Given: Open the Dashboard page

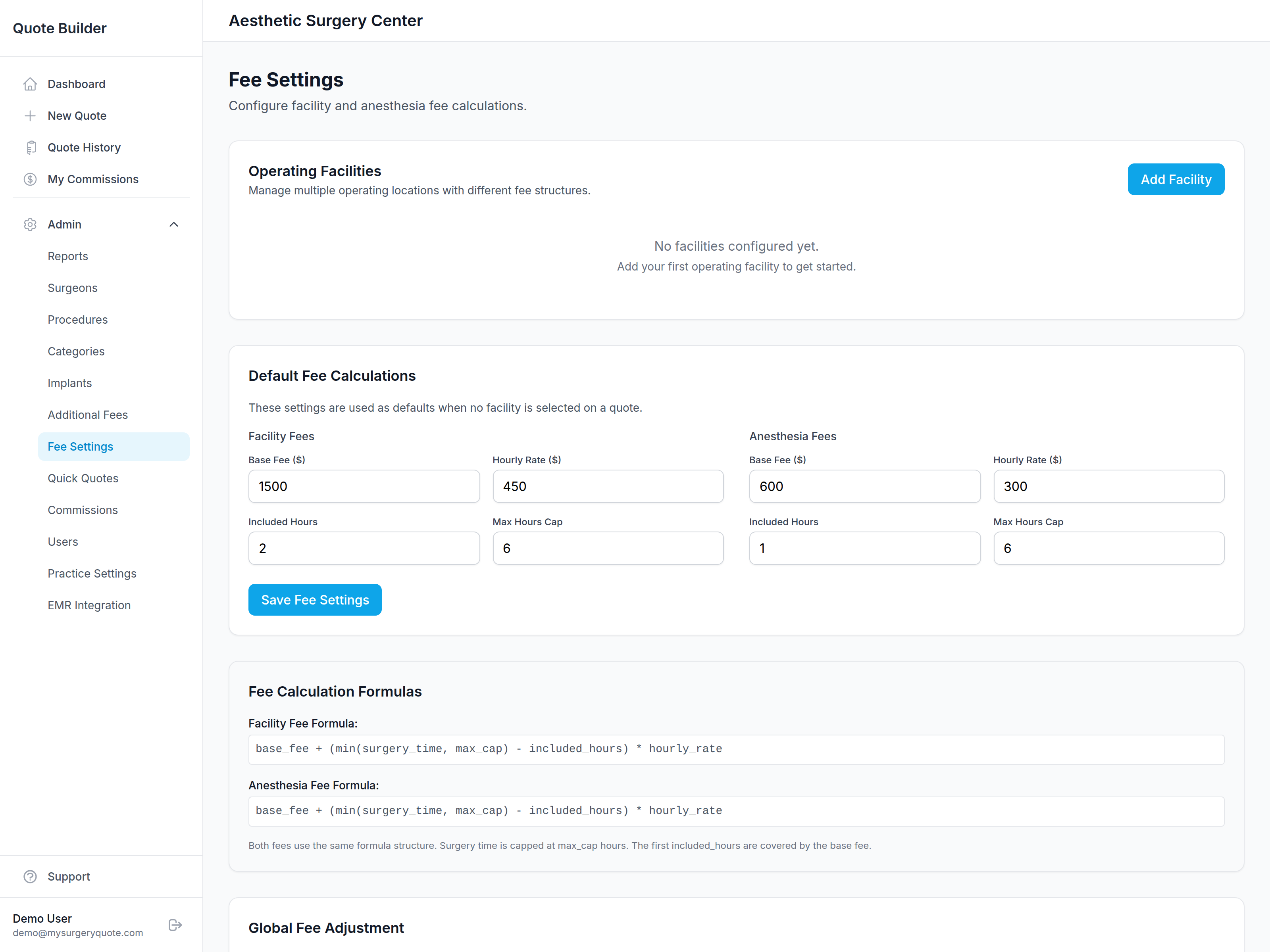Looking at the screenshot, I should click(101, 84).
